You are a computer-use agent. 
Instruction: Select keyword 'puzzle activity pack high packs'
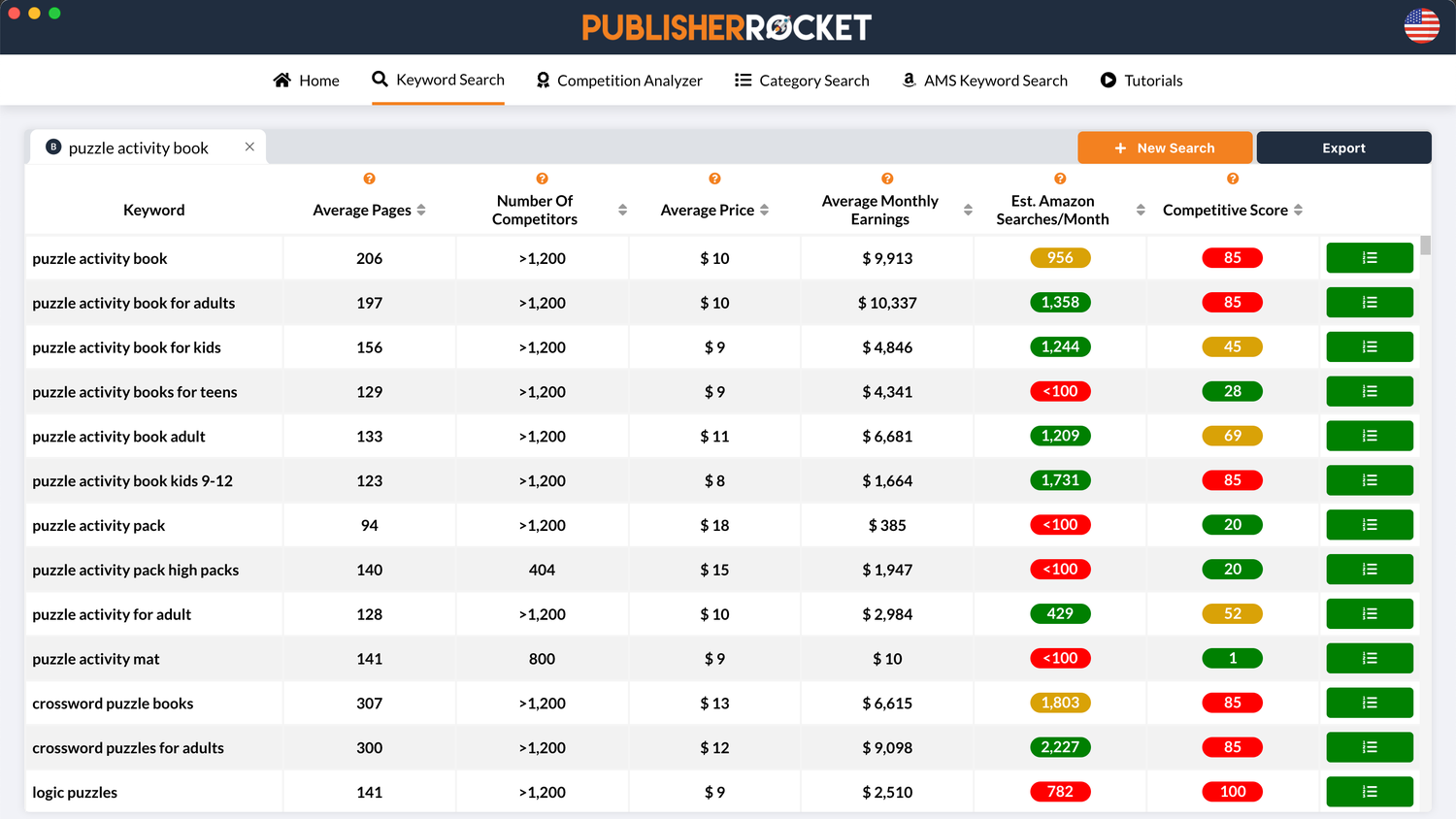click(136, 571)
